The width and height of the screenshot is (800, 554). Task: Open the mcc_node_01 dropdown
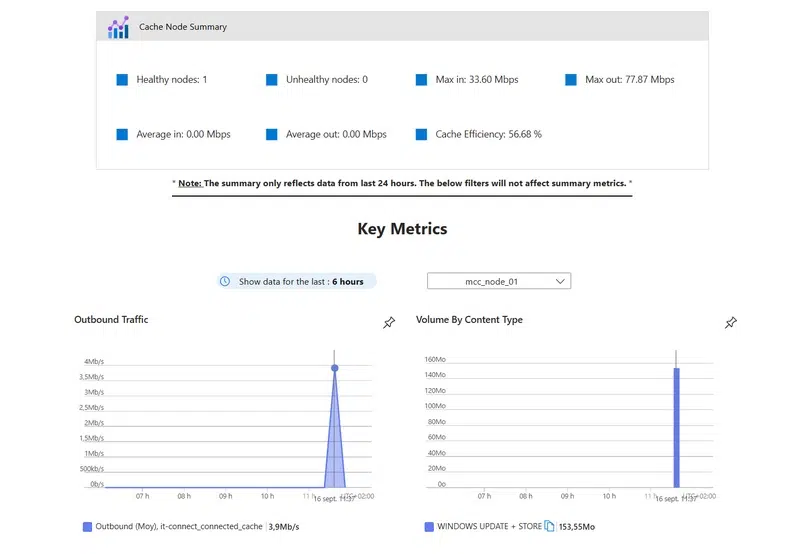pyautogui.click(x=498, y=282)
